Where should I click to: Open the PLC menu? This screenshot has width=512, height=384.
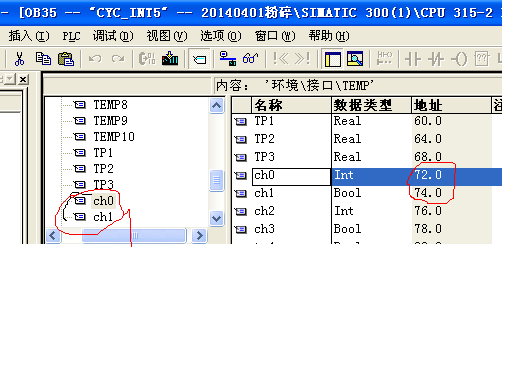point(71,36)
